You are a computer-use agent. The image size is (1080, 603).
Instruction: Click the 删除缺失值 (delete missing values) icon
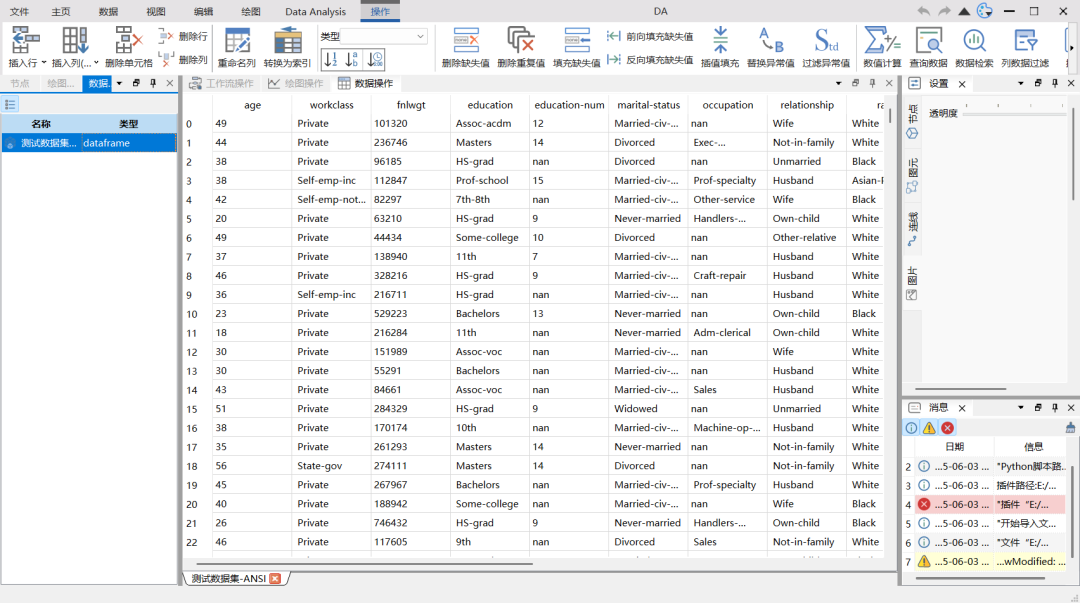(x=466, y=41)
